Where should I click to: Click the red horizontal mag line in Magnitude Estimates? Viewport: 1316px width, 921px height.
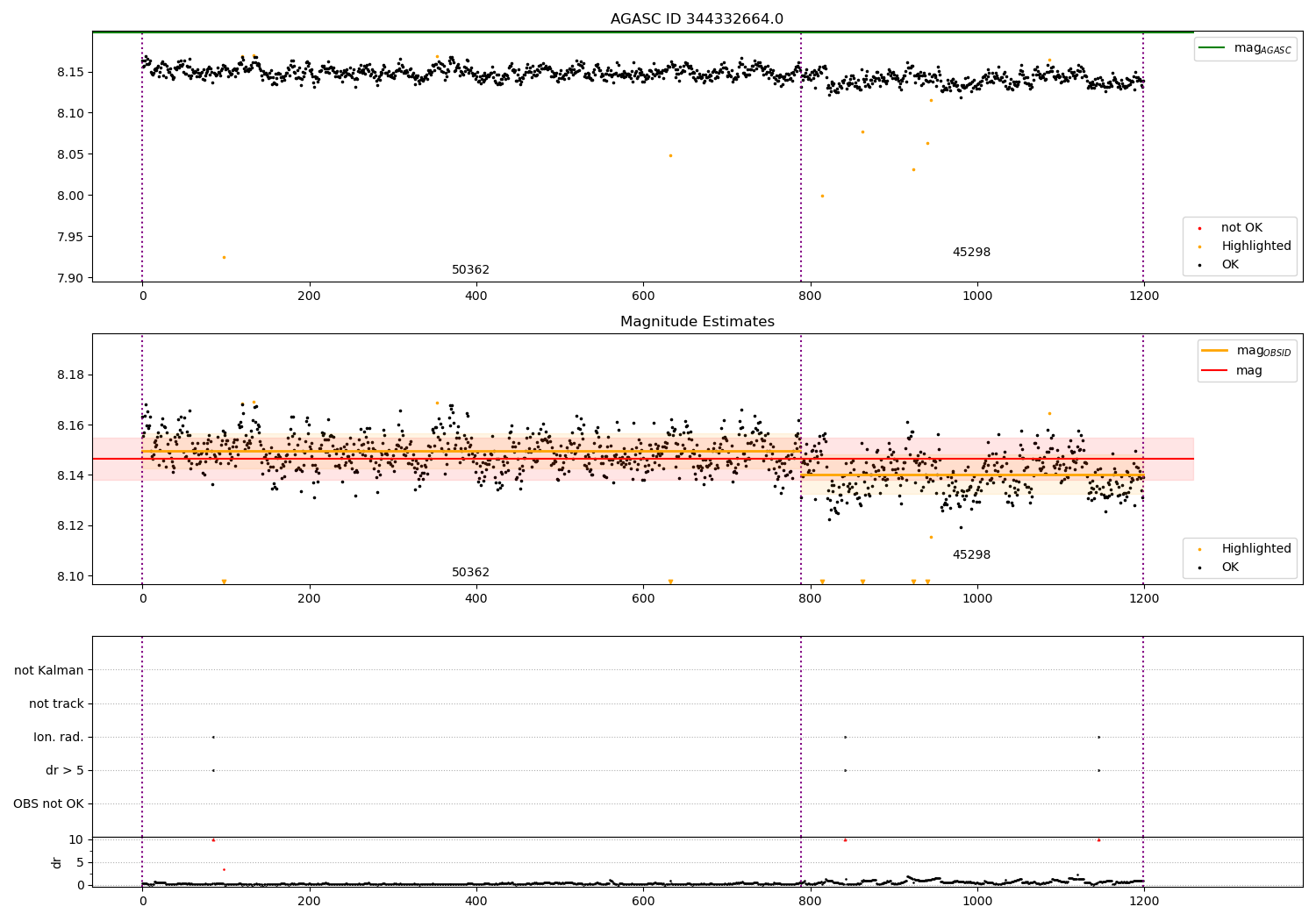click(642, 459)
